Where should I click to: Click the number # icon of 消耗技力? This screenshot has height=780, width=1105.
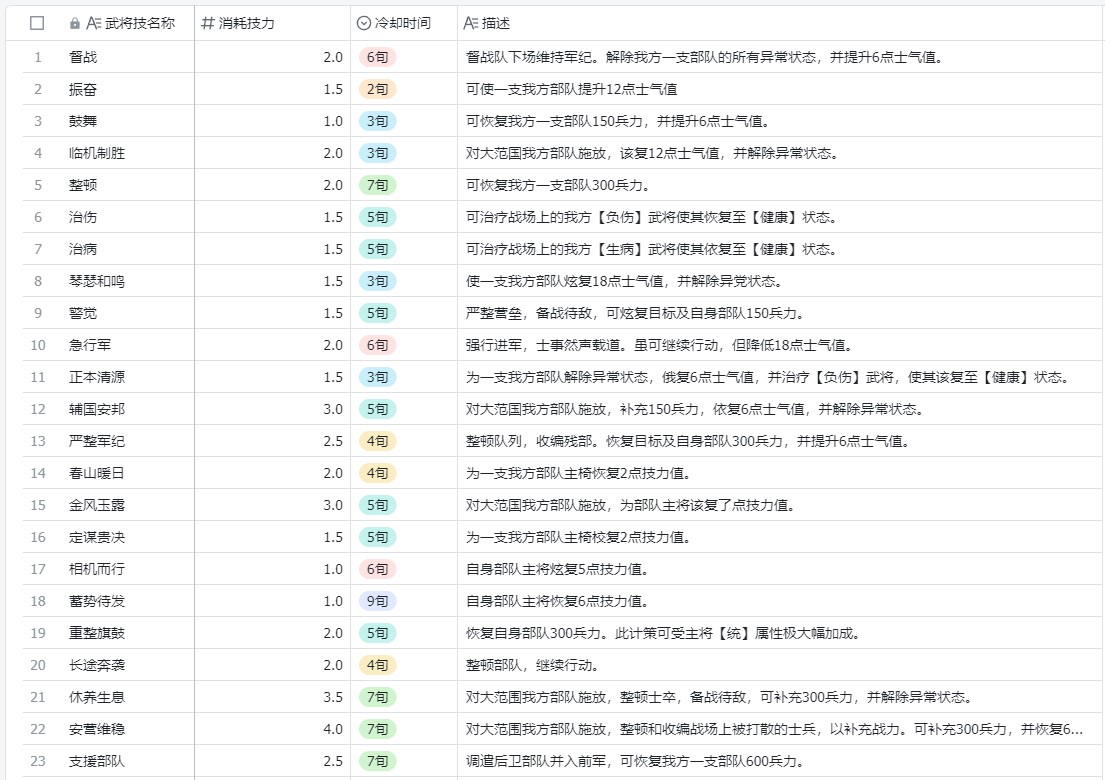coord(208,23)
